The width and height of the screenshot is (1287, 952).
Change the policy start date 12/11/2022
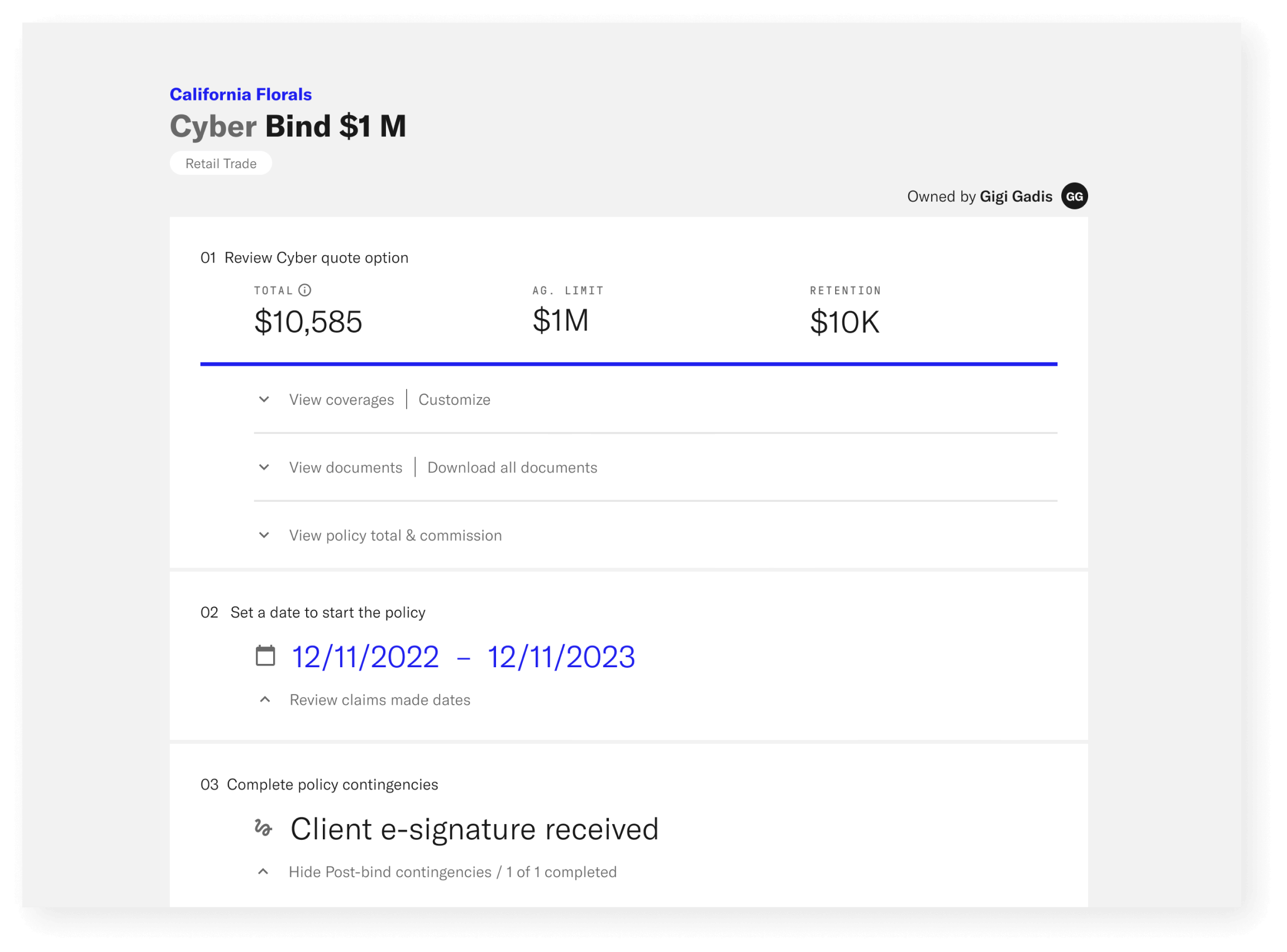tap(365, 657)
